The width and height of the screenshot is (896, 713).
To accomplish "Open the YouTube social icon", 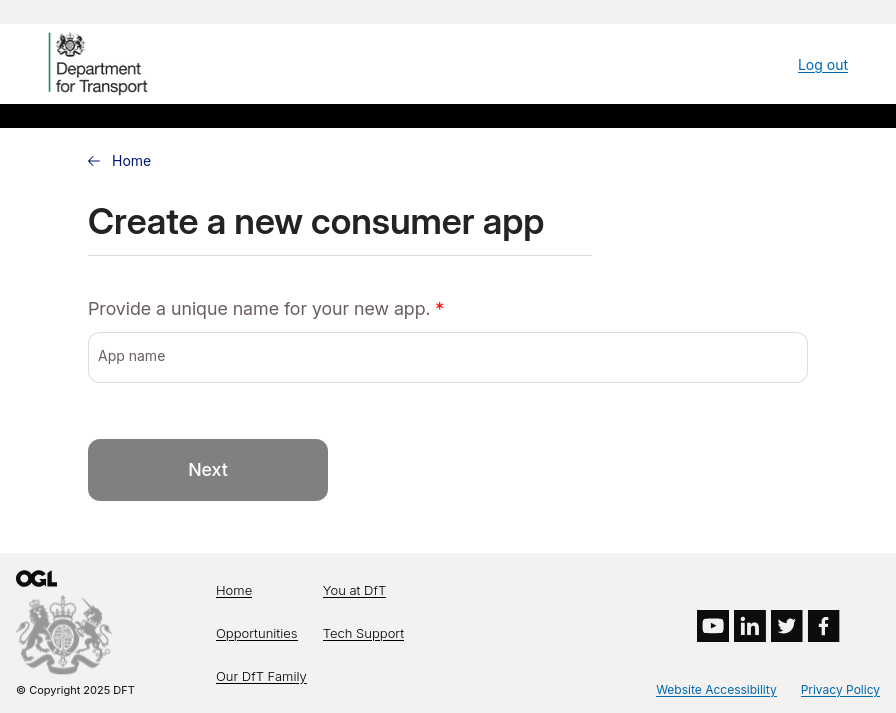I will pos(713,626).
